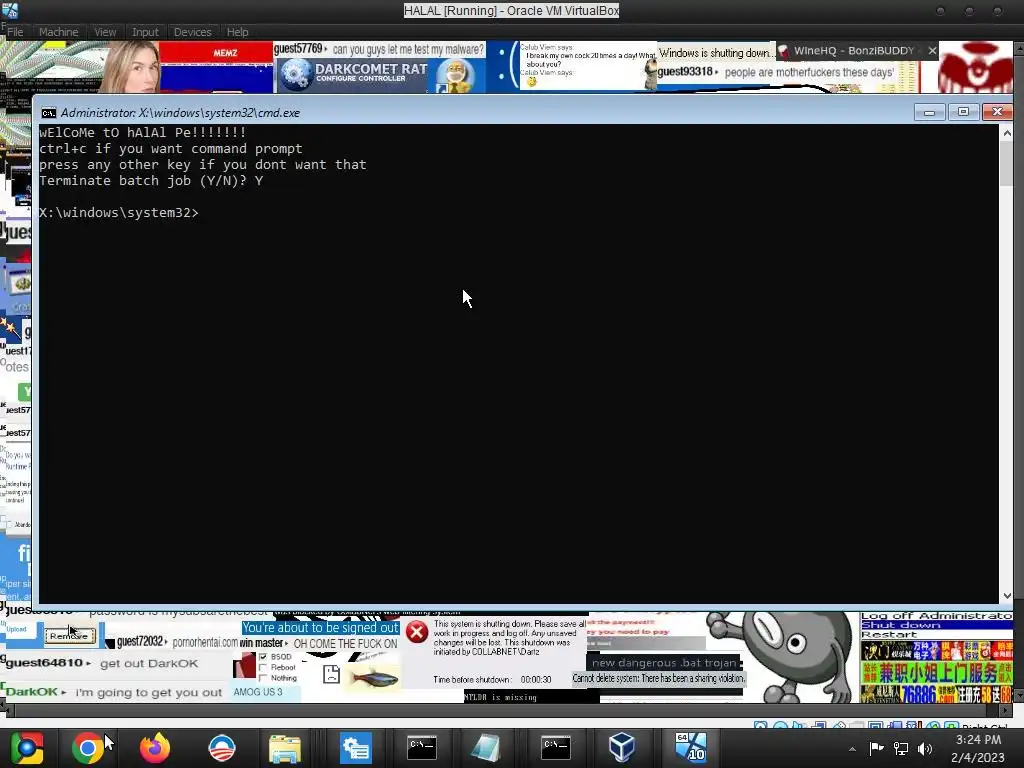Open File Explorer from the taskbar

285,748
